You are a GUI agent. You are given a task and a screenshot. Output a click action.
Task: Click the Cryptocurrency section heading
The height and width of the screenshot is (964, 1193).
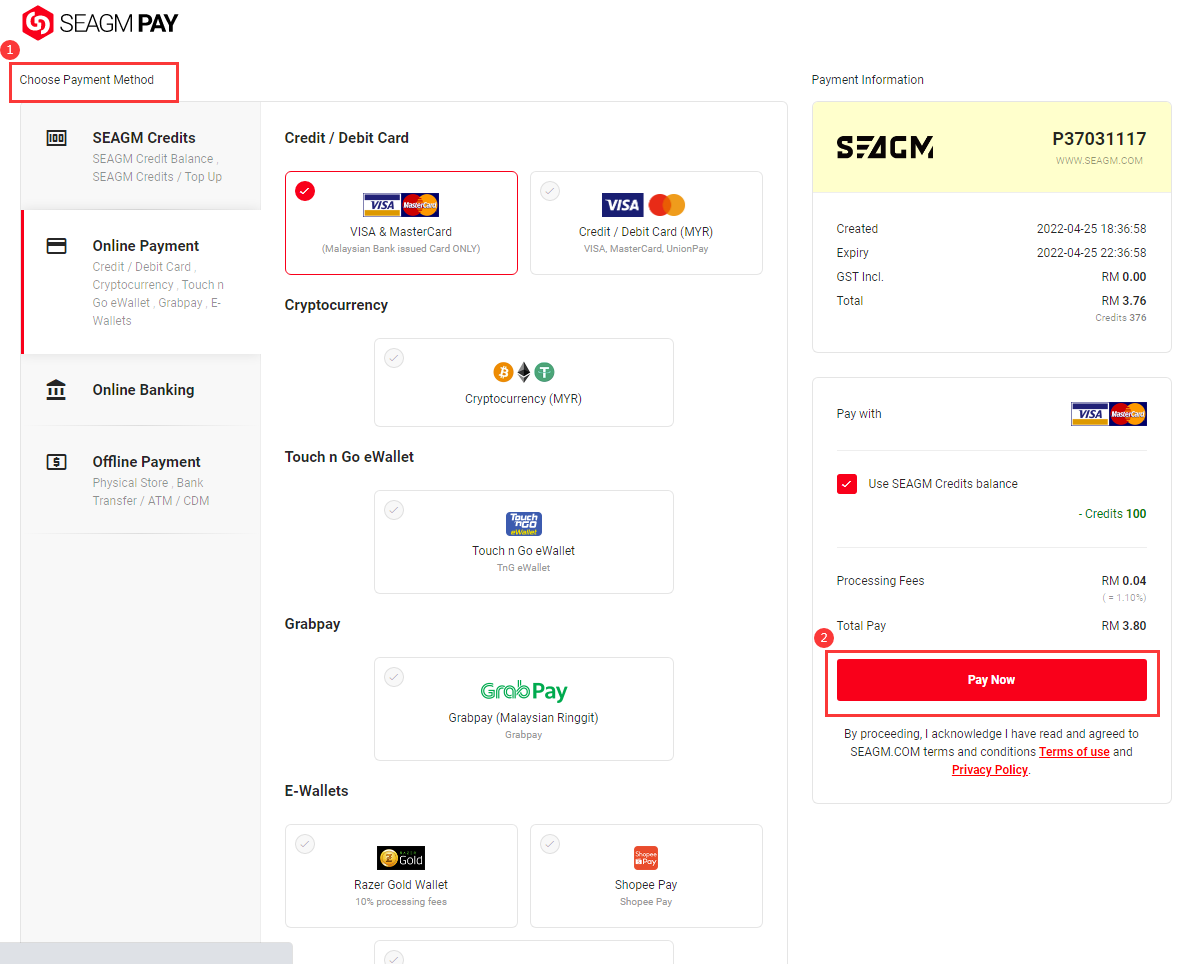[336, 305]
